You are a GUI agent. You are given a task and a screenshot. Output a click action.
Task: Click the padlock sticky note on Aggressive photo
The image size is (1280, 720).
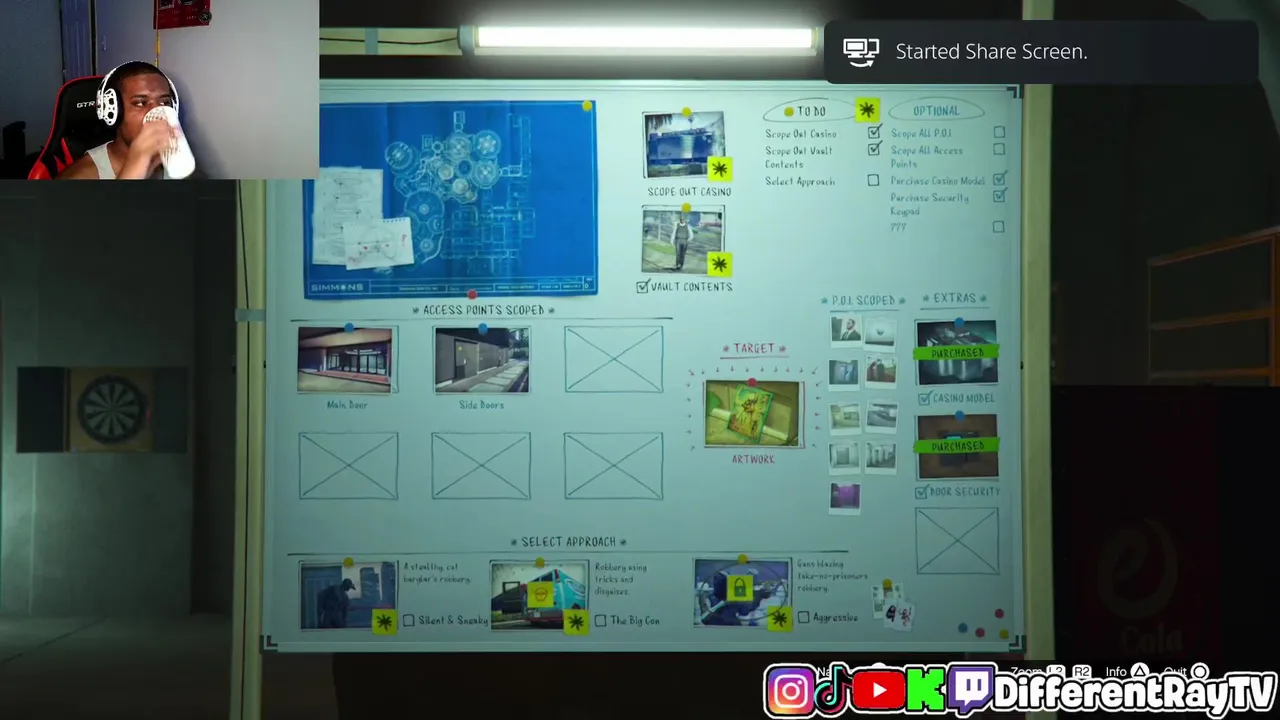tap(739, 588)
